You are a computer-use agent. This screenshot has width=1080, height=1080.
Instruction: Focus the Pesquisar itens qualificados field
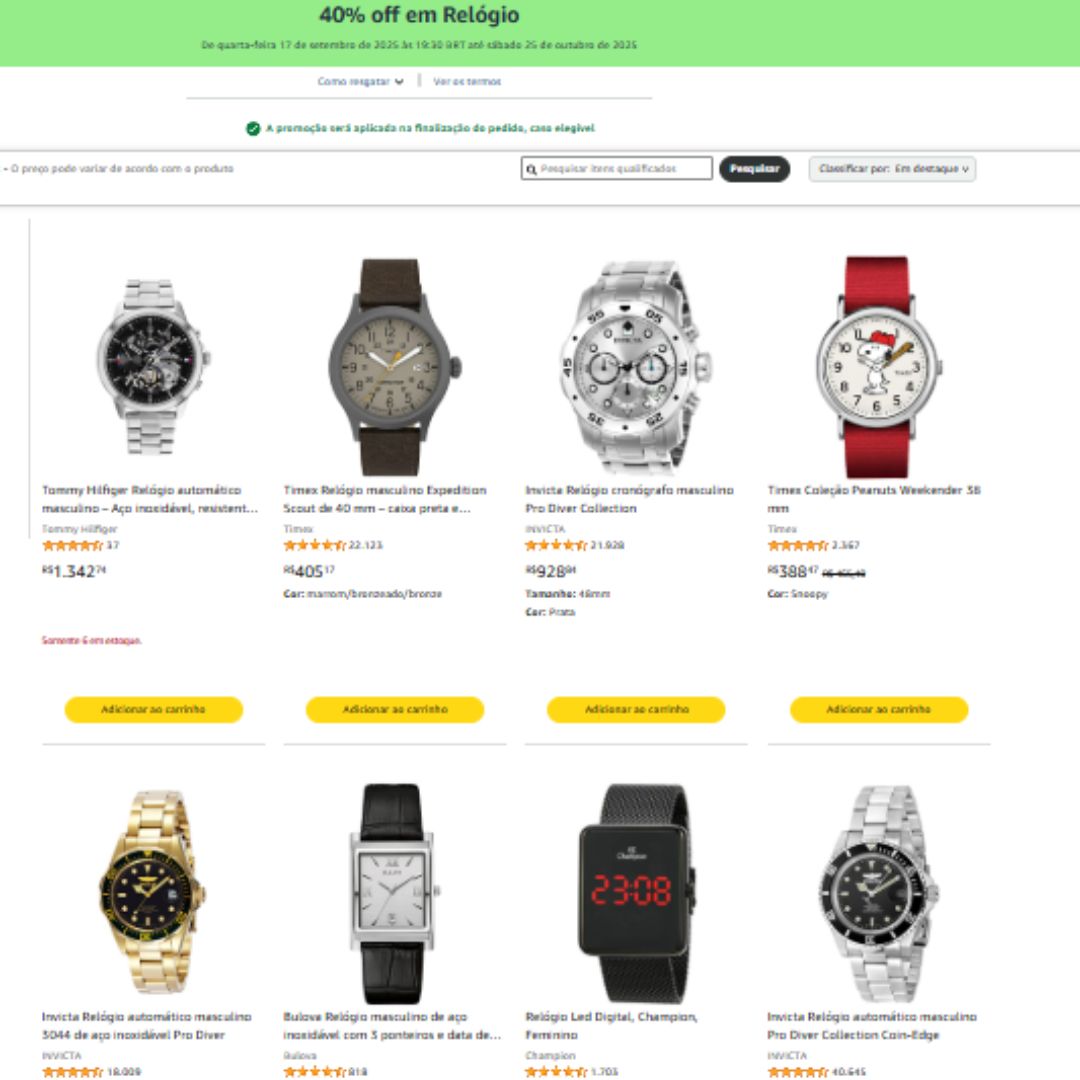point(616,169)
